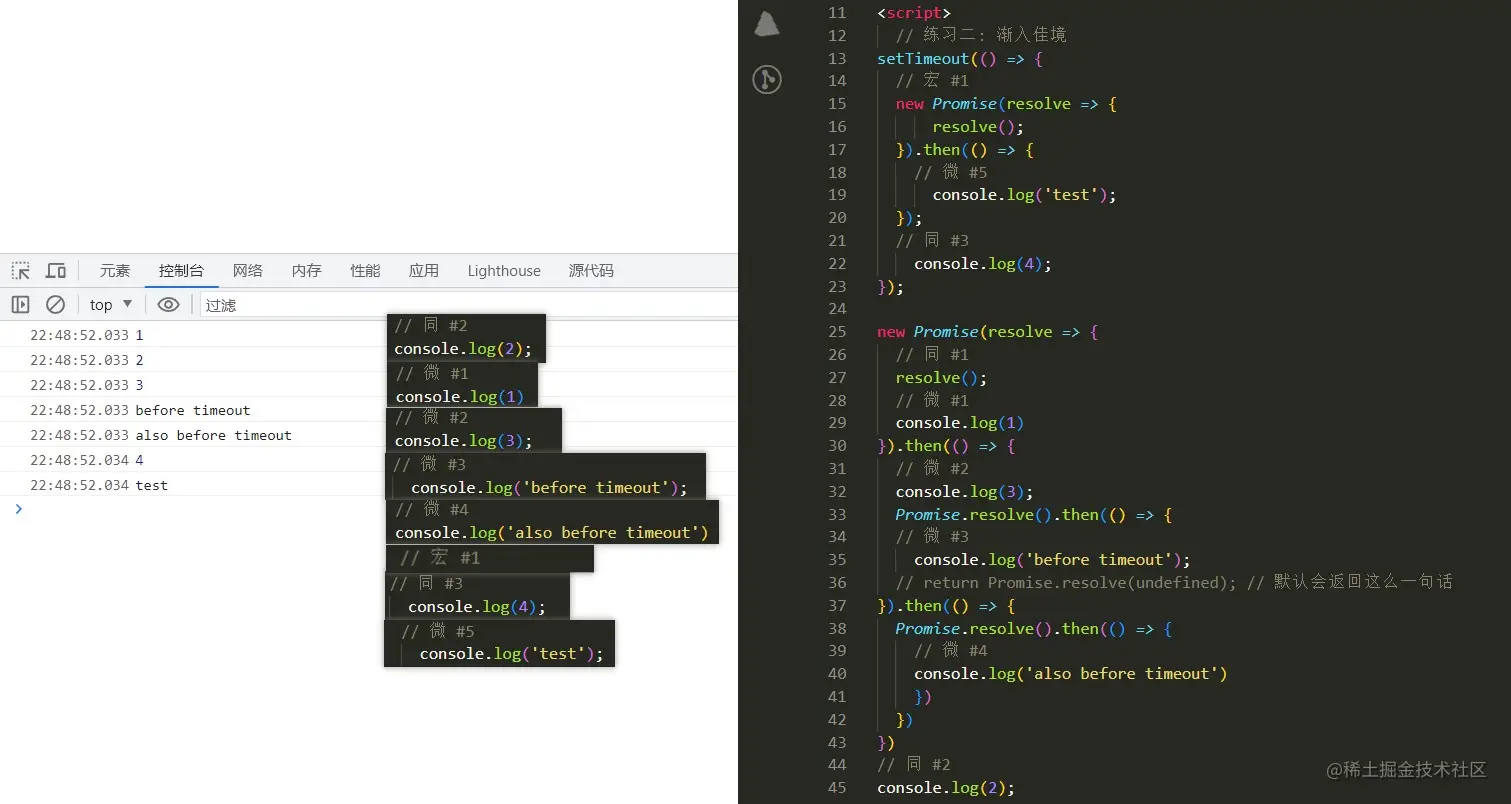Clear the console with the circle-slash icon

tap(56, 305)
